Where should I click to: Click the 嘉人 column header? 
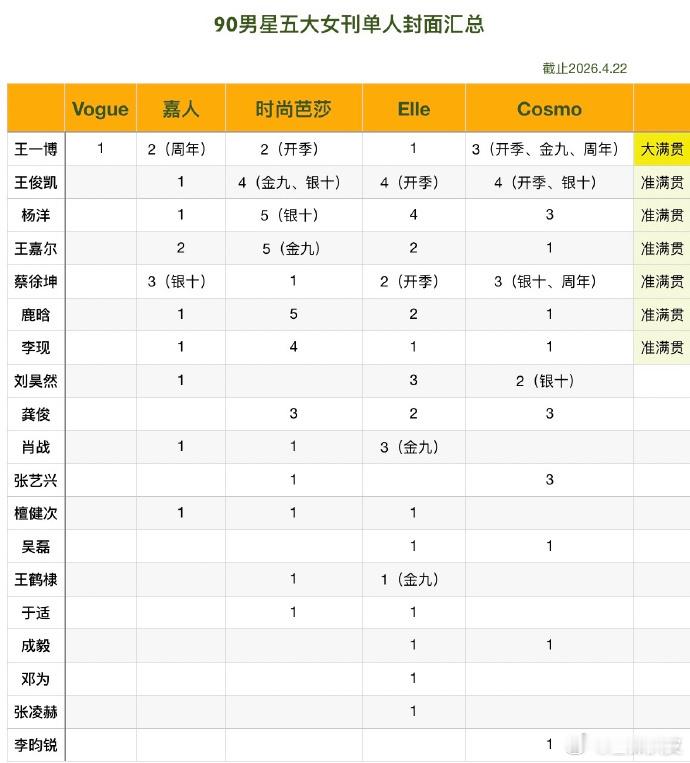[181, 109]
